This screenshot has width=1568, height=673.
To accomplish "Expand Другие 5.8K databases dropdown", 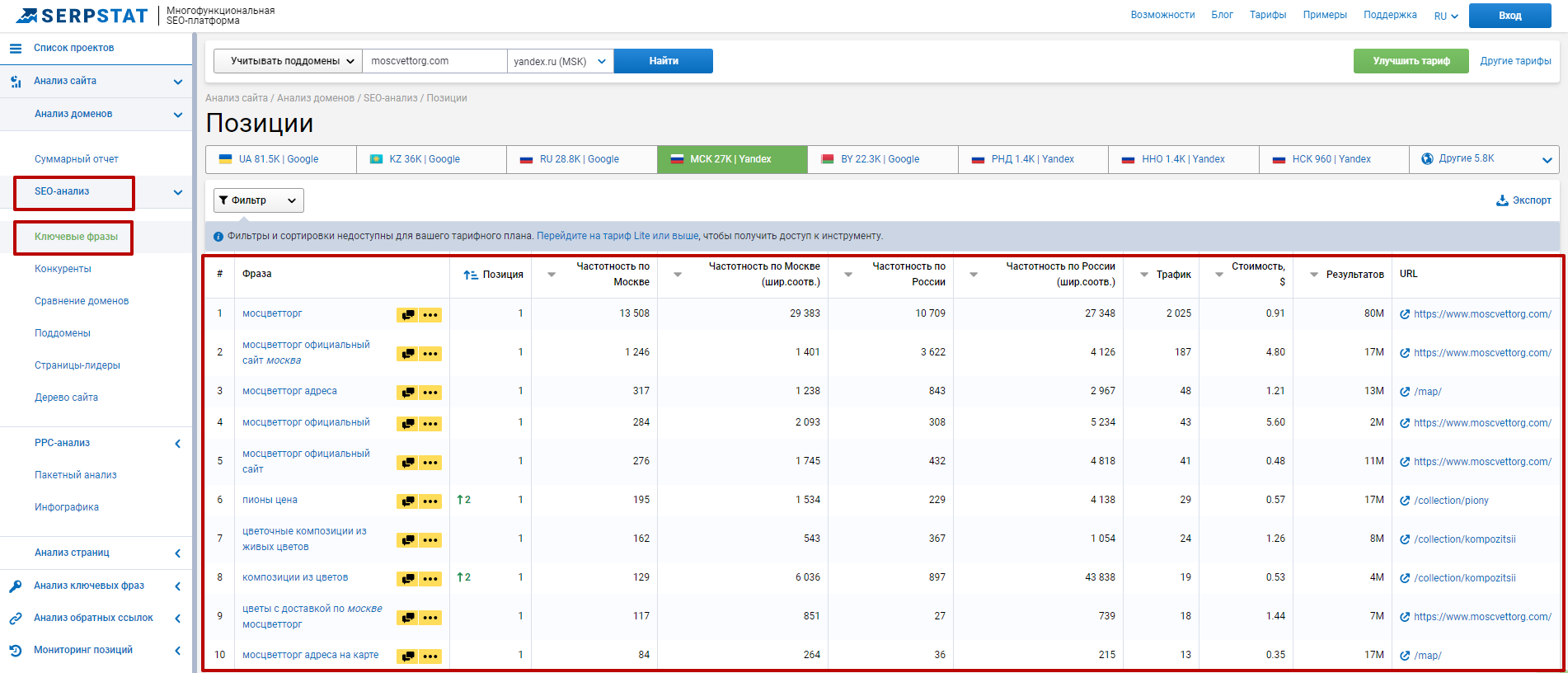I will [1484, 159].
